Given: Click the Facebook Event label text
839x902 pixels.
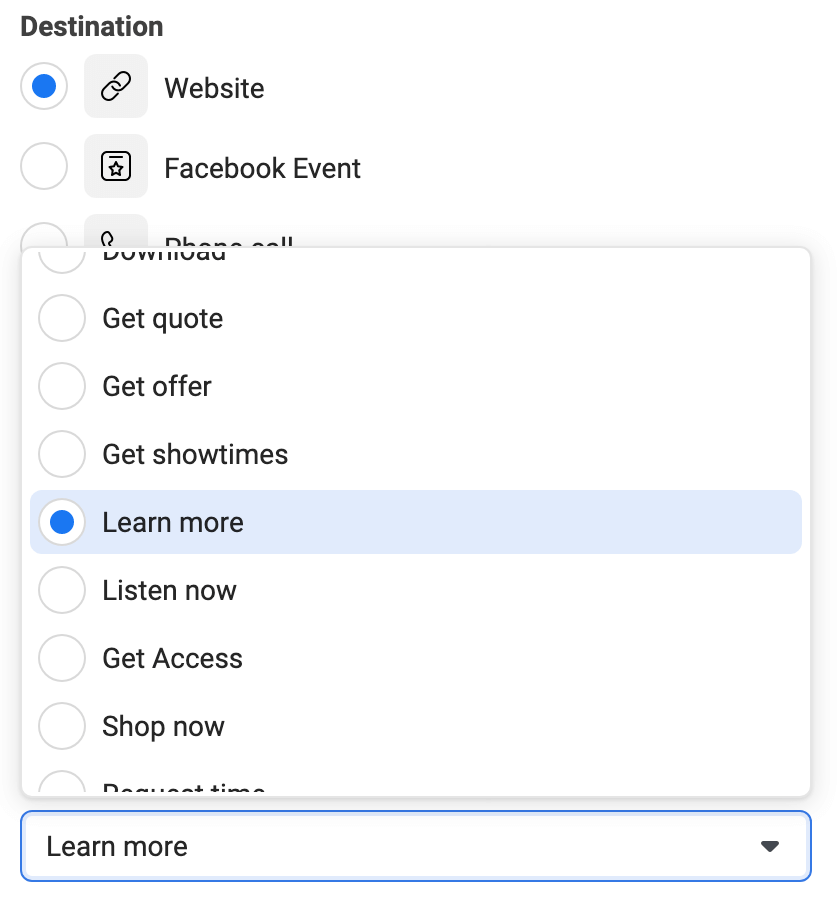Looking at the screenshot, I should coord(262,168).
